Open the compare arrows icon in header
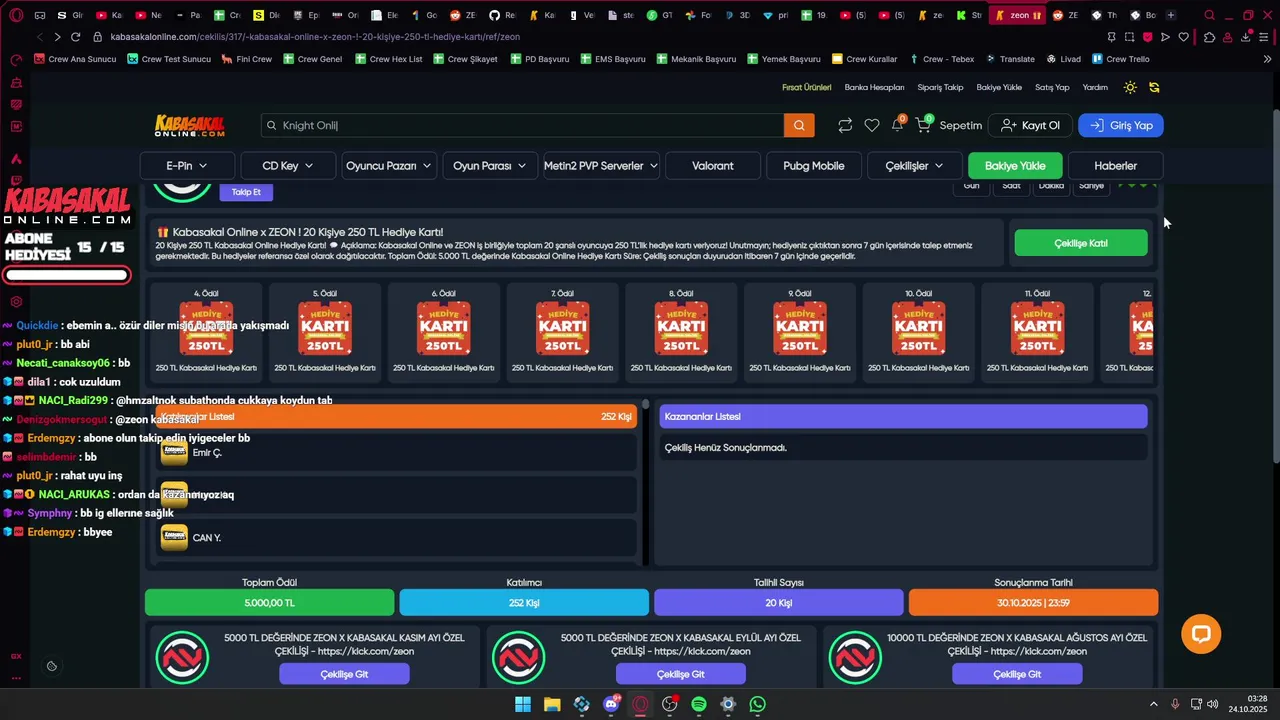This screenshot has height=720, width=1280. point(845,125)
